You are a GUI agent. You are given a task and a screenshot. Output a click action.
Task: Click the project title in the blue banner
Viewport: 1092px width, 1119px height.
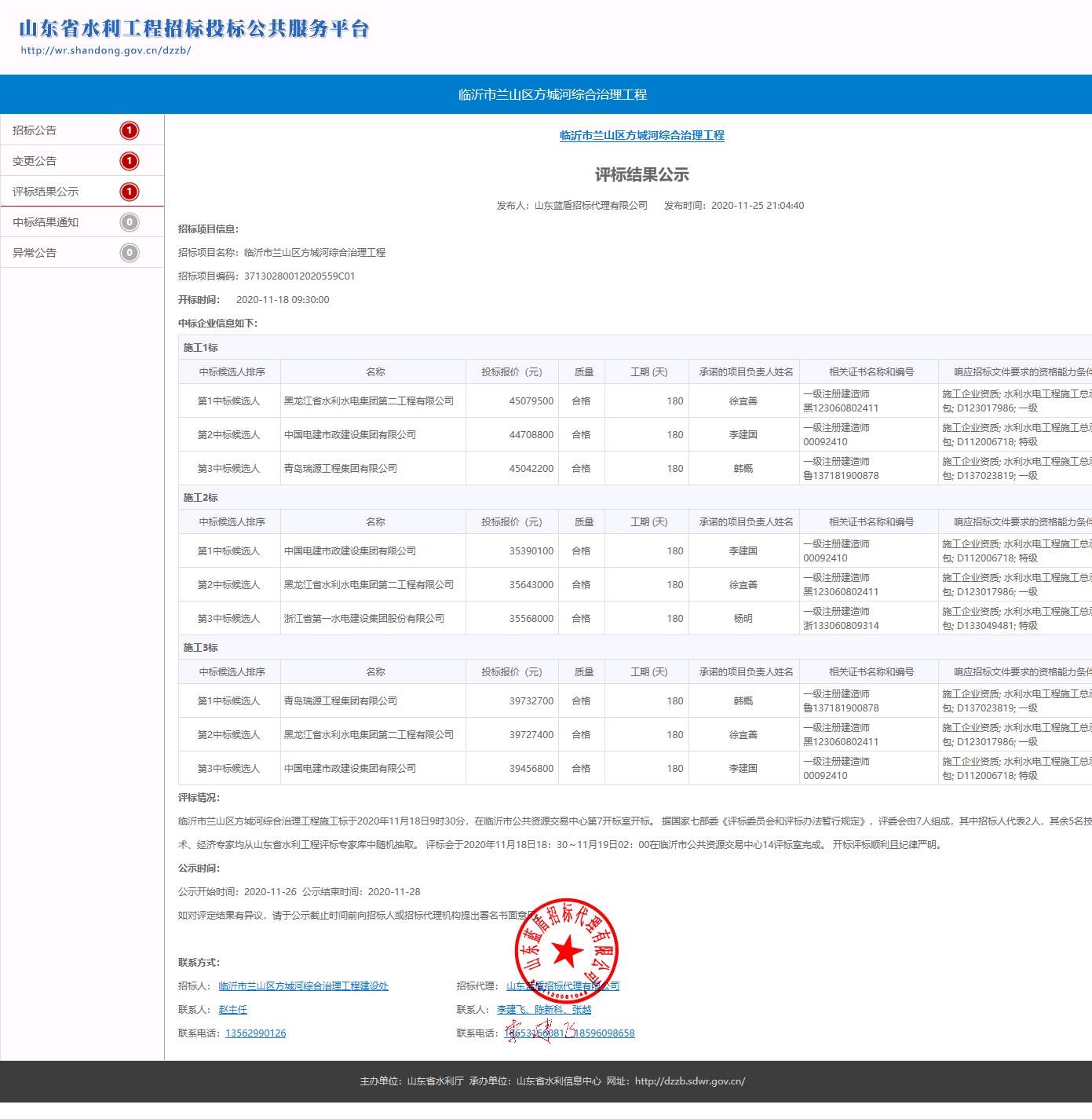click(553, 95)
